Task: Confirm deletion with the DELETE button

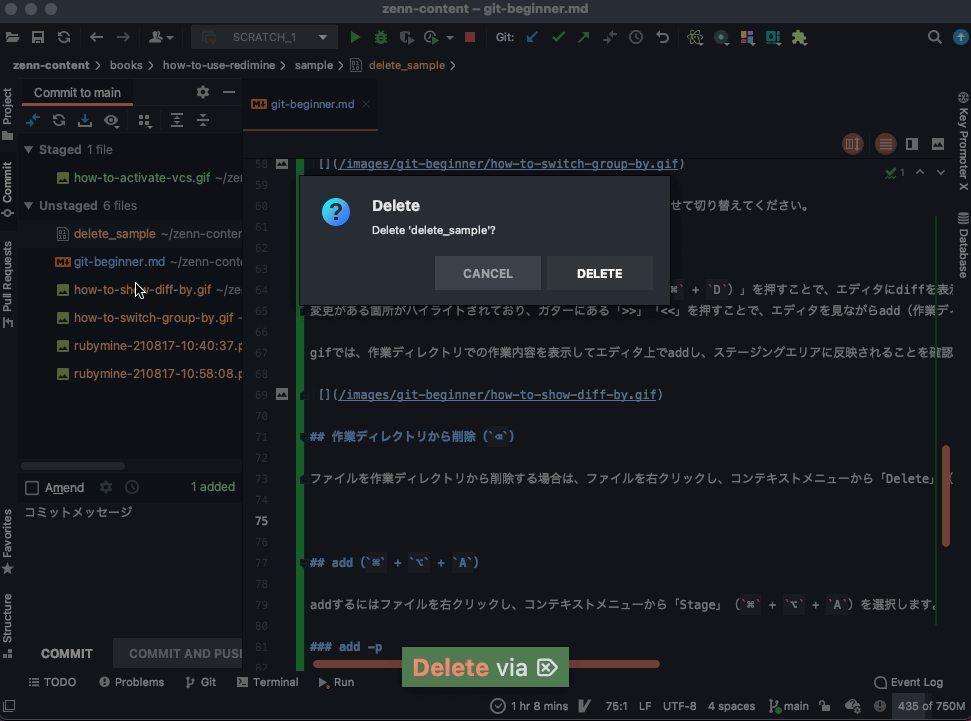Action: [599, 272]
